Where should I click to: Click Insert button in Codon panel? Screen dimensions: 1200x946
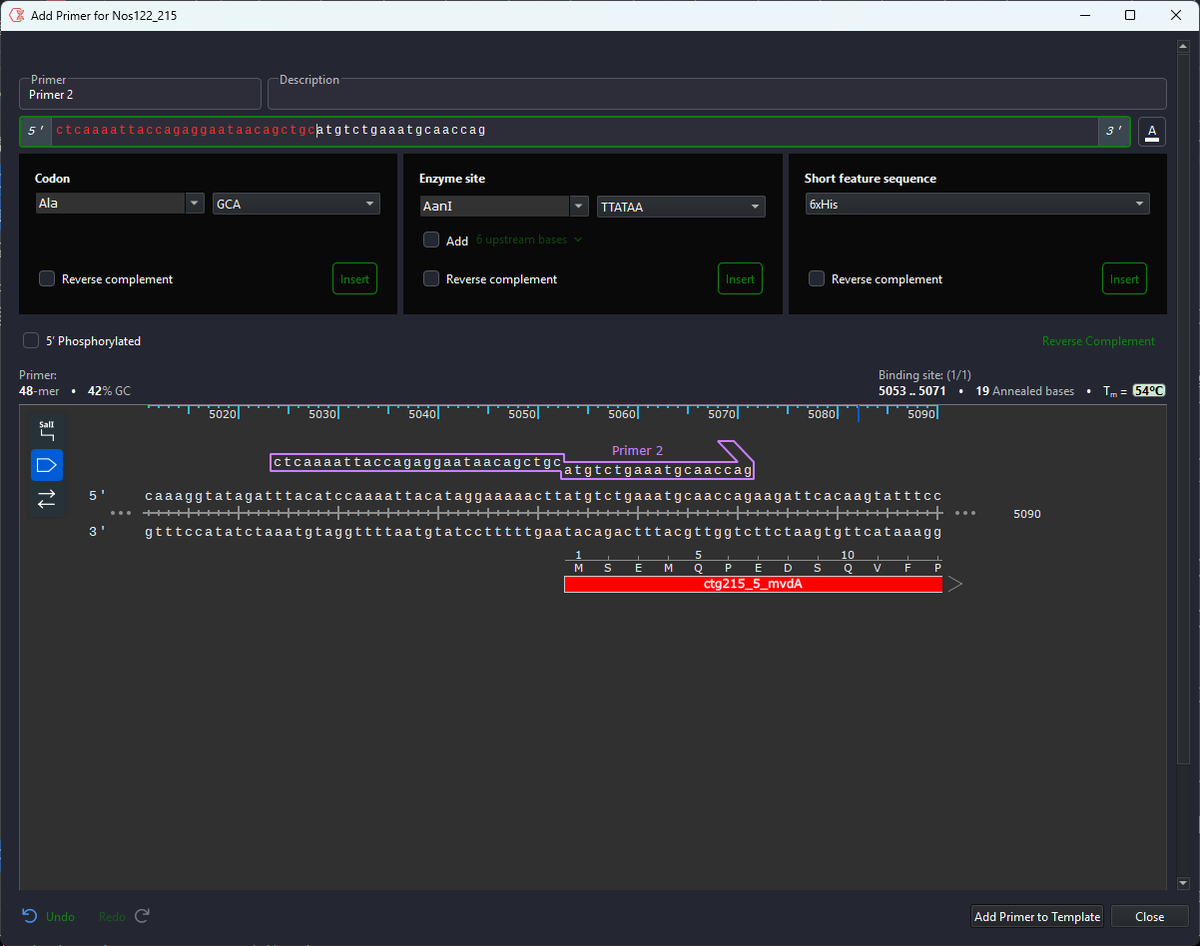point(355,279)
